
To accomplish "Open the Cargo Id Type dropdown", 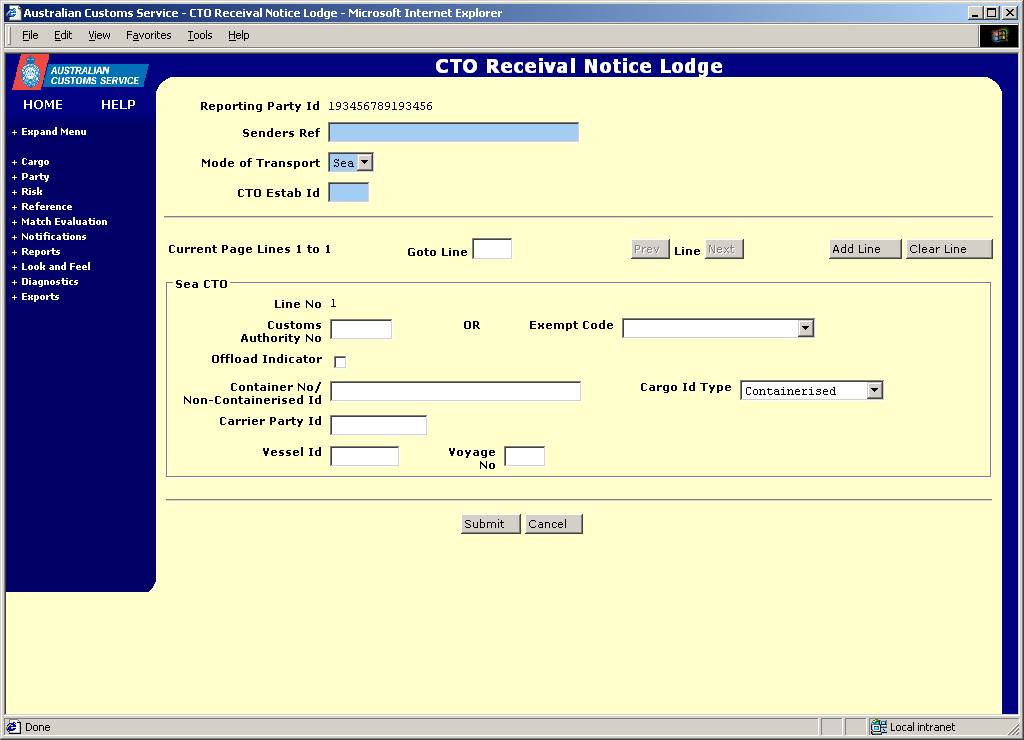I will 874,390.
